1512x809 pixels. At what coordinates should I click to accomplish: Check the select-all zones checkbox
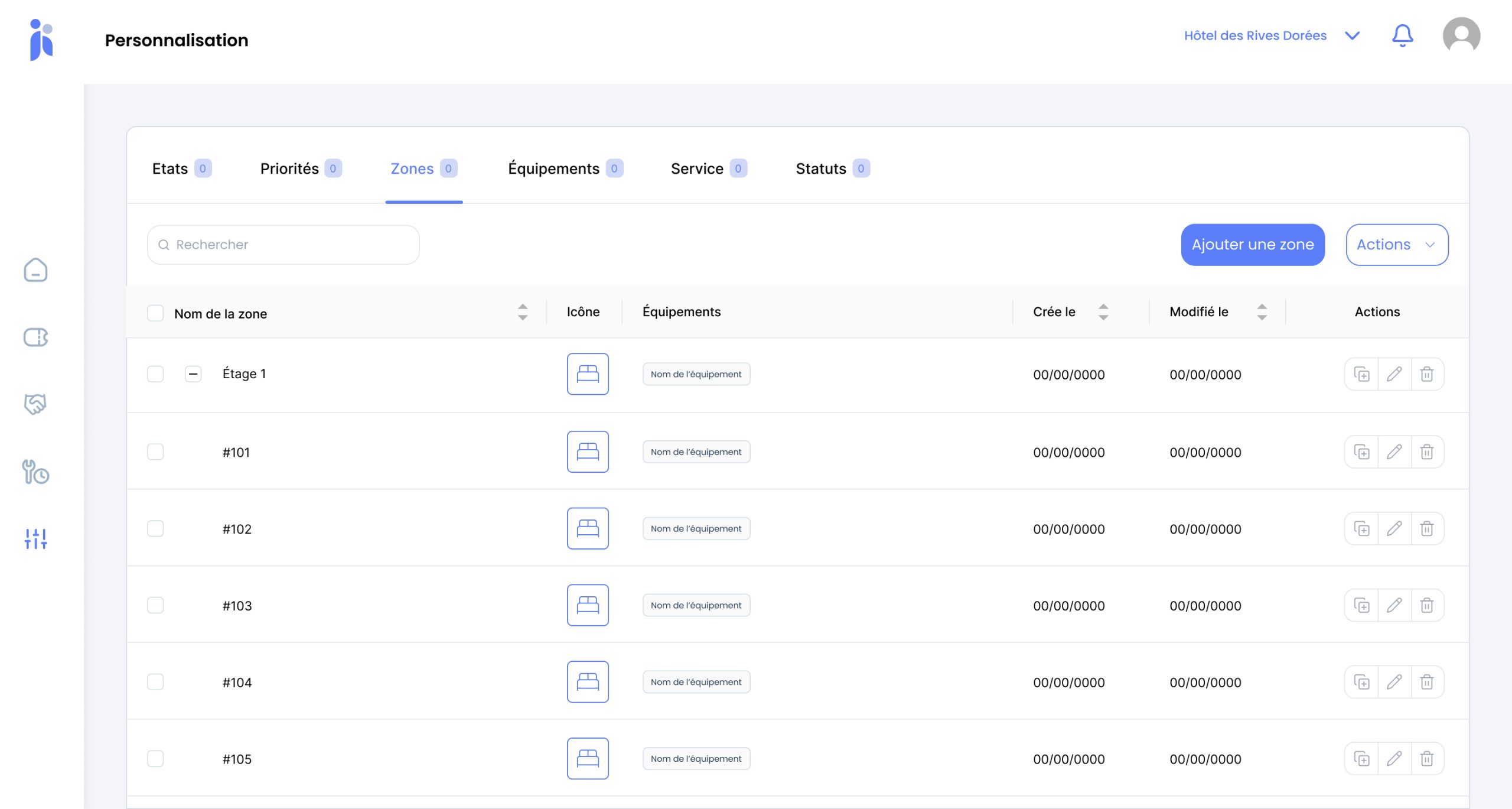pyautogui.click(x=155, y=313)
